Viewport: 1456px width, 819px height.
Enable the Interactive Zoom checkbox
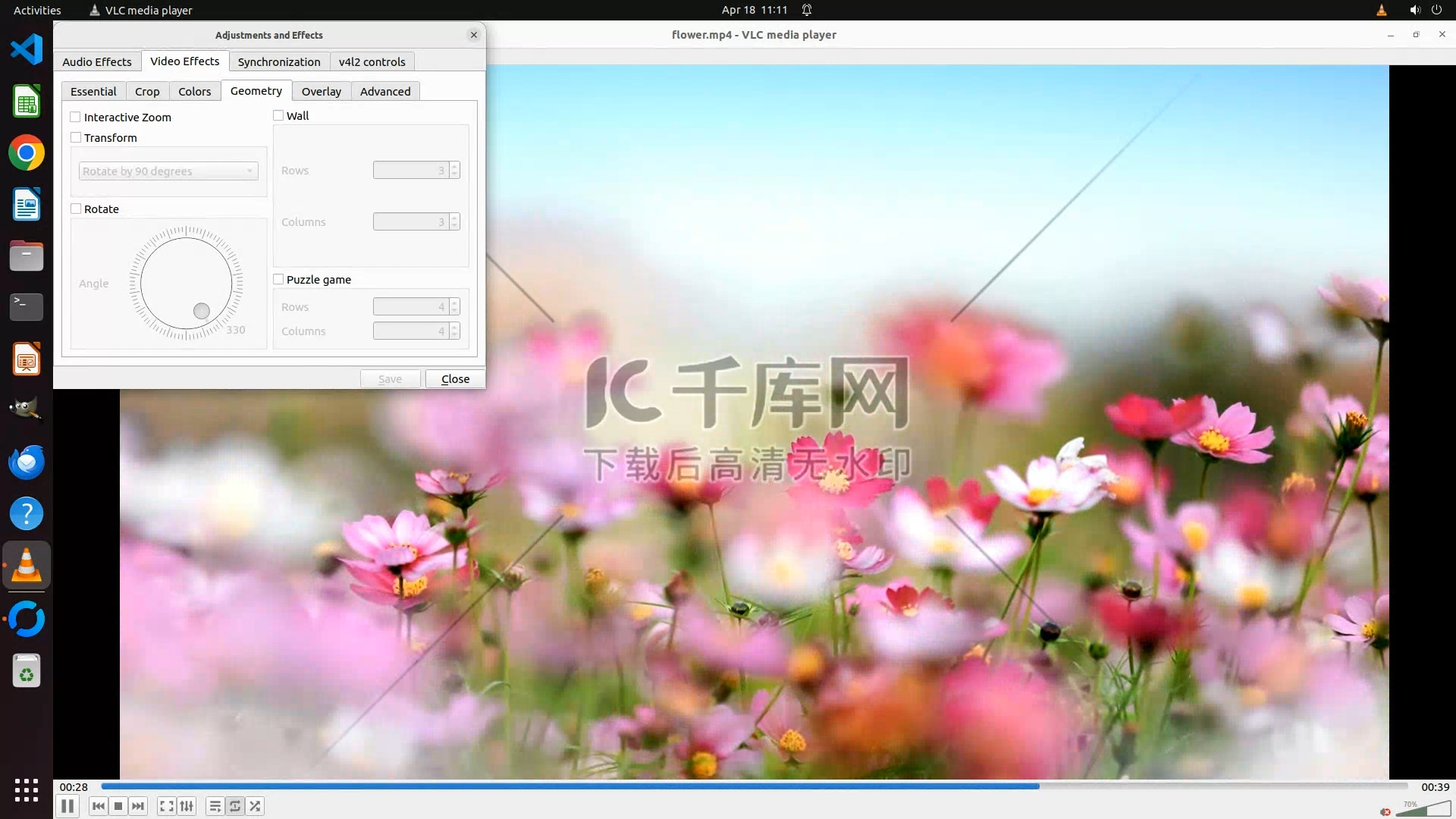76,117
